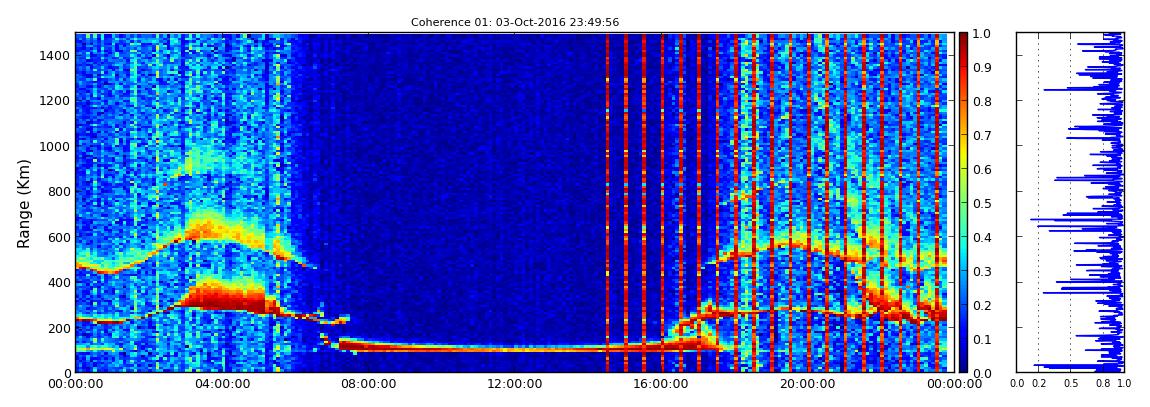This screenshot has height=407, width=1150.
Task: Click the 0.2 tick on profile plot axis
Action: click(1039, 384)
